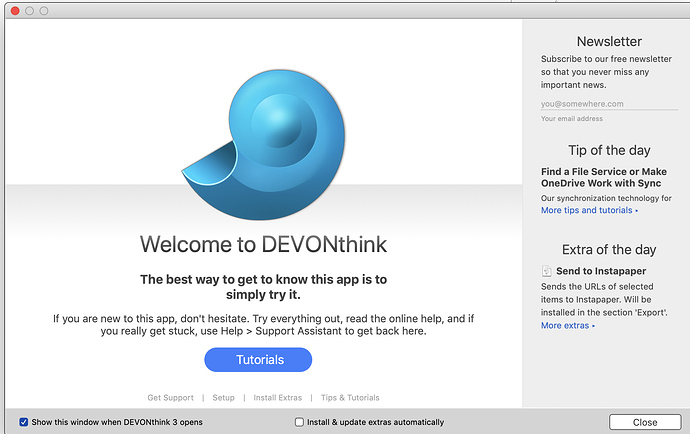Switch to the Tips & Tutorials tab
690x434 pixels.
coord(350,397)
